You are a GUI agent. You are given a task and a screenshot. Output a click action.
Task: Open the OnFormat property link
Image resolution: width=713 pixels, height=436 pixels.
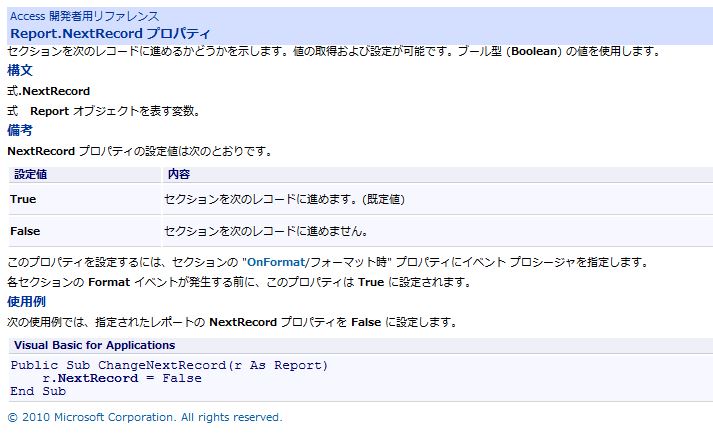point(276,262)
